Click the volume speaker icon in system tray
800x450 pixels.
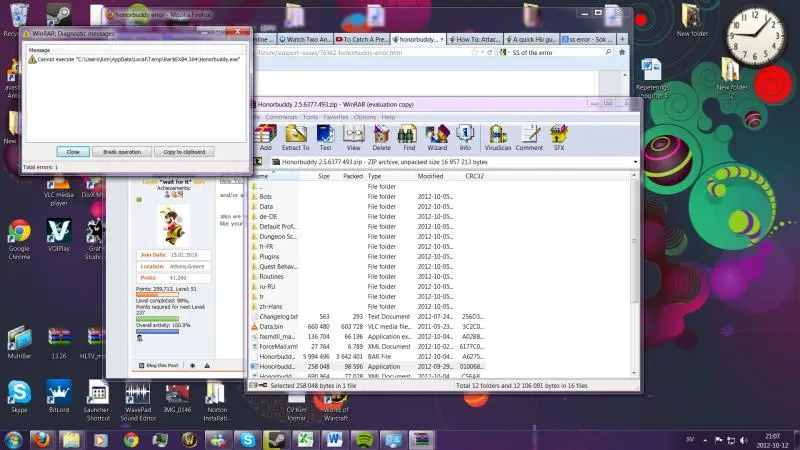point(744,440)
